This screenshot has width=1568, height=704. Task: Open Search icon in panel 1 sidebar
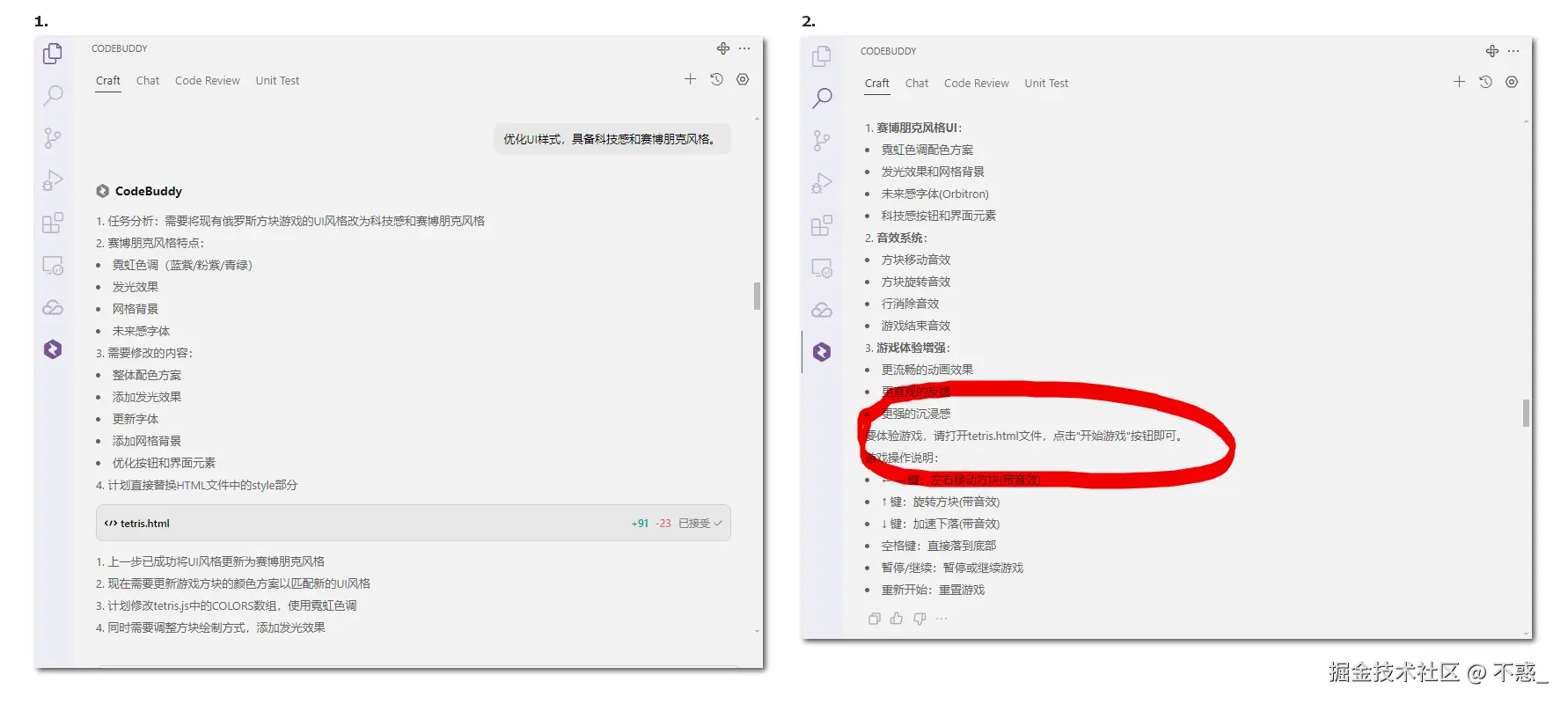click(53, 95)
